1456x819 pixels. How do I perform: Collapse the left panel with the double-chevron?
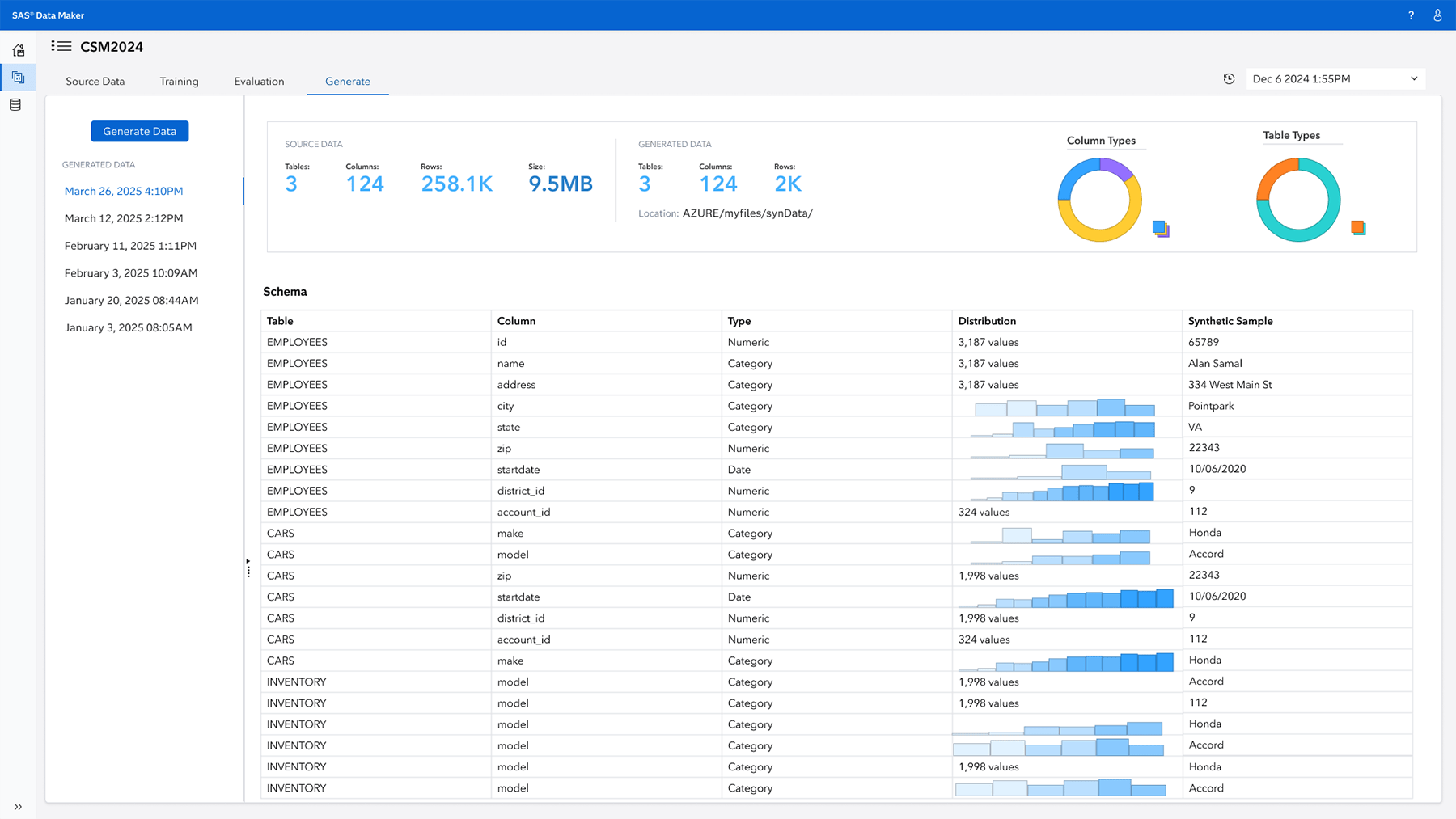click(18, 806)
